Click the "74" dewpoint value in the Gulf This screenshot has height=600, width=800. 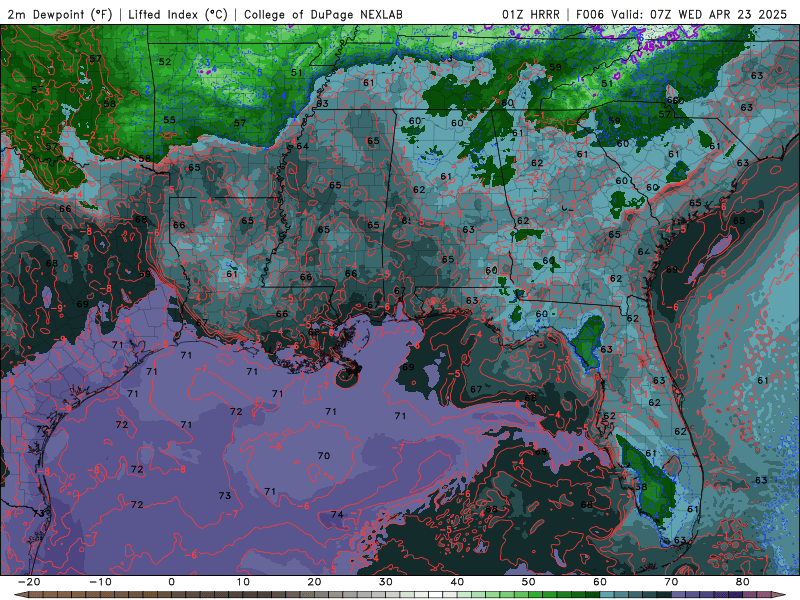tap(337, 514)
